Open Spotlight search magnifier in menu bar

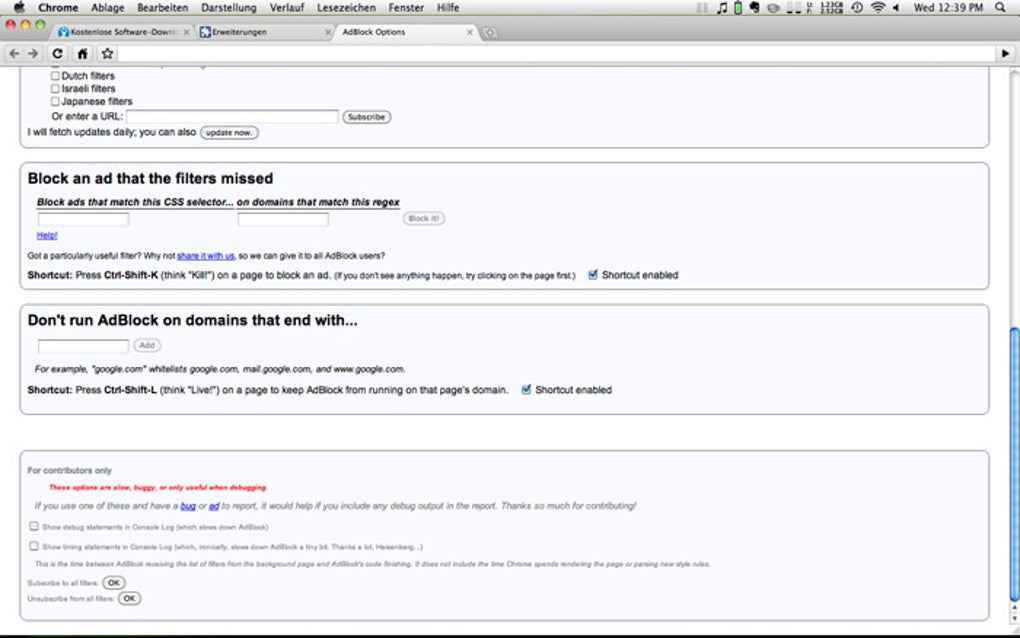(x=1000, y=8)
